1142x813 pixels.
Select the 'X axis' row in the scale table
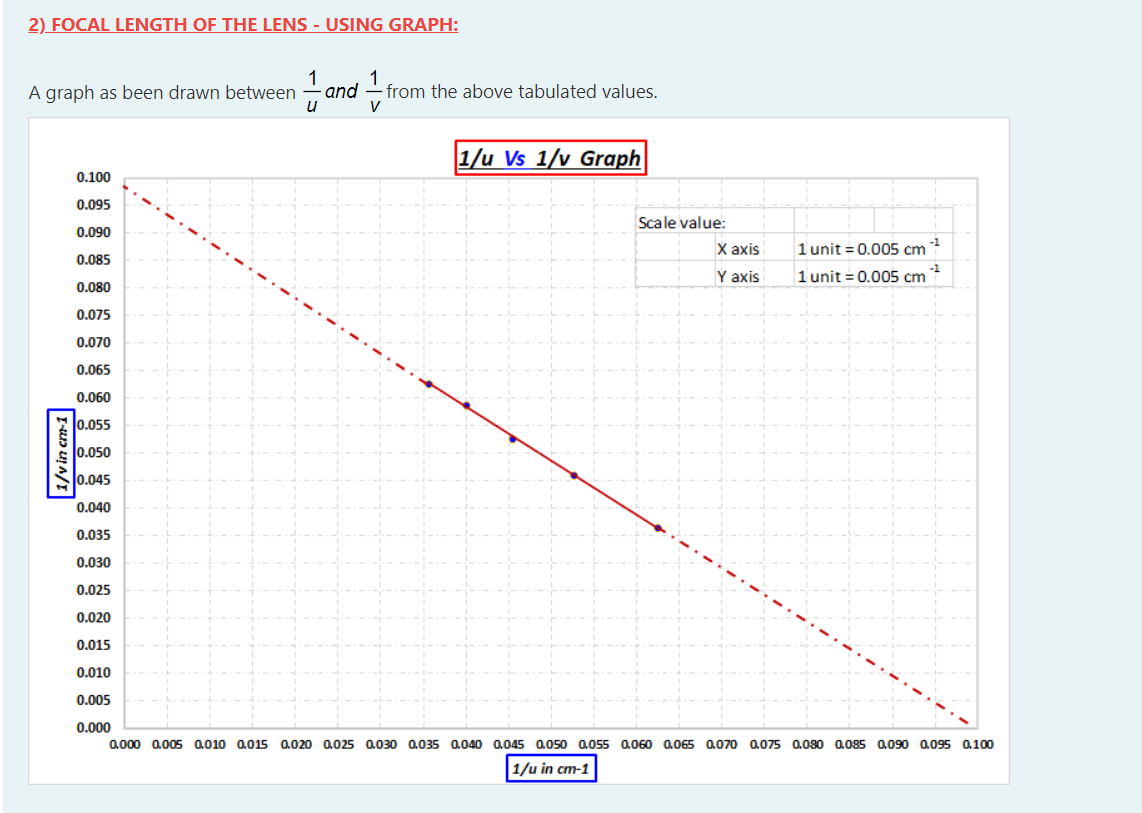[x=738, y=248]
